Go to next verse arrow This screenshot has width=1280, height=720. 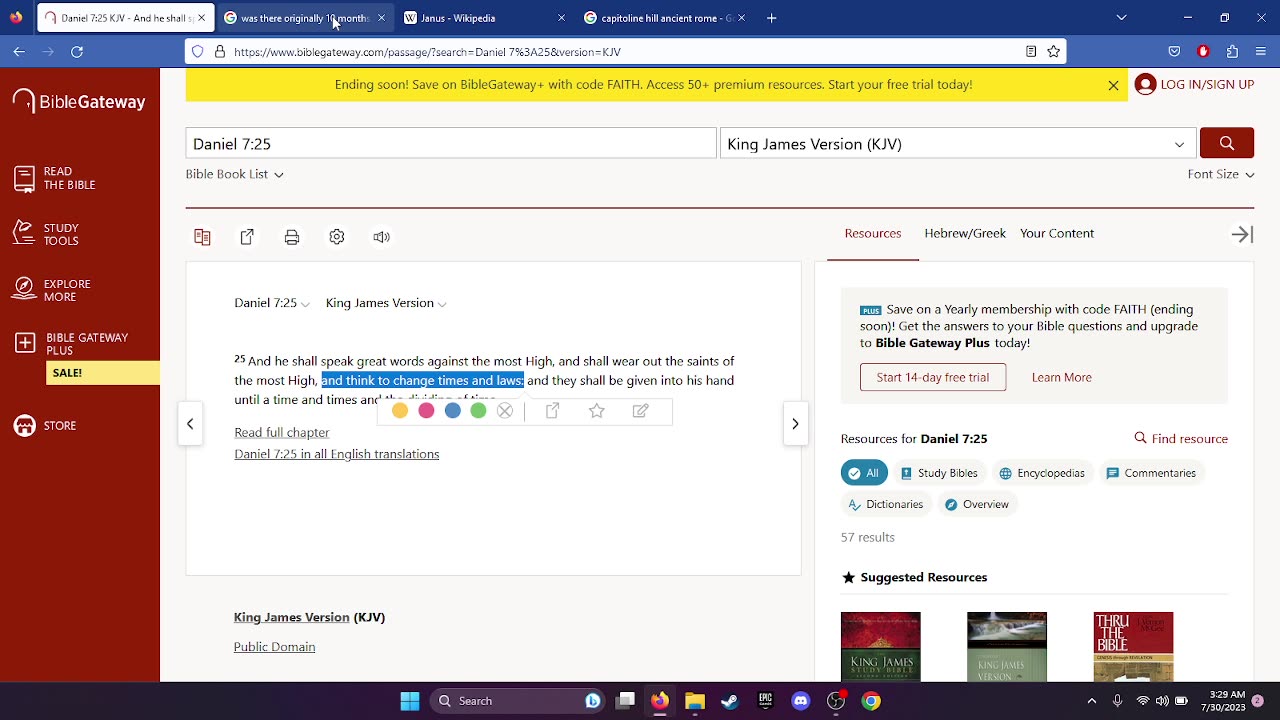(795, 424)
